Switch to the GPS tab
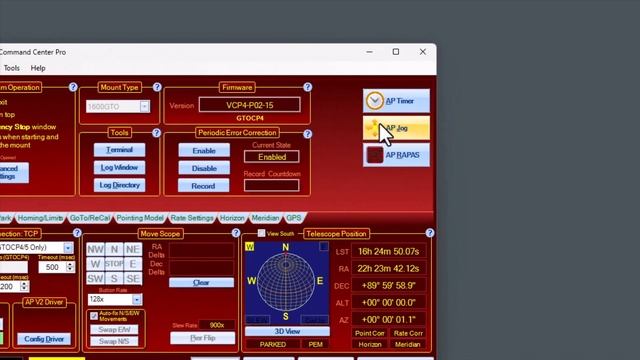Image resolution: width=640 pixels, height=360 pixels. (293, 218)
